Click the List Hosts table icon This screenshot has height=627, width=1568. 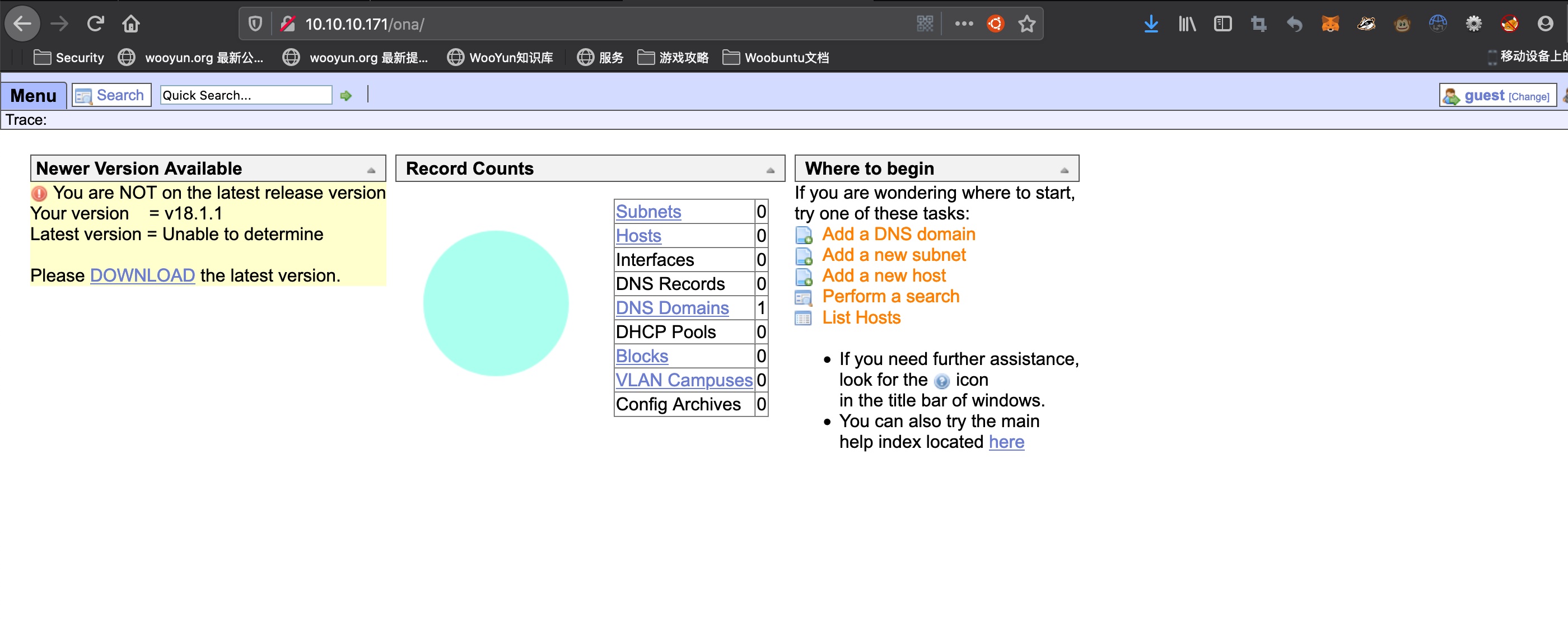803,319
